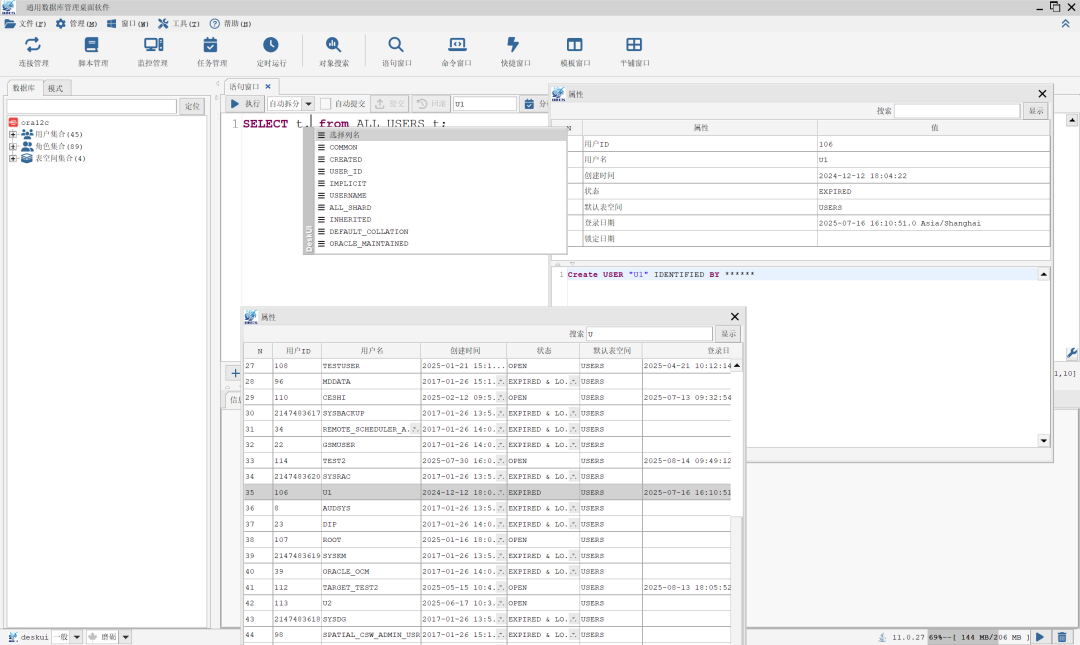Open the 一般 dropdown in the status bar
This screenshot has height=645, width=1080.
click(76, 637)
